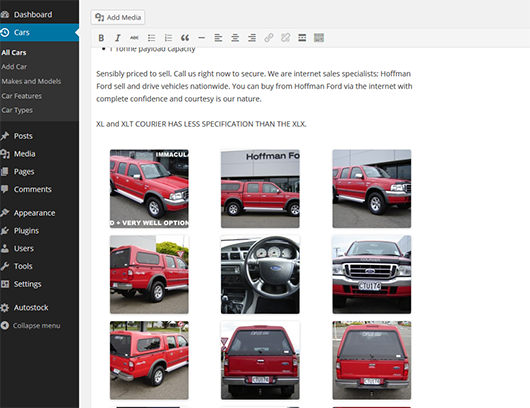Select the steering wheel interior thumbnail
Screen dimensions: 530x408
click(260, 274)
